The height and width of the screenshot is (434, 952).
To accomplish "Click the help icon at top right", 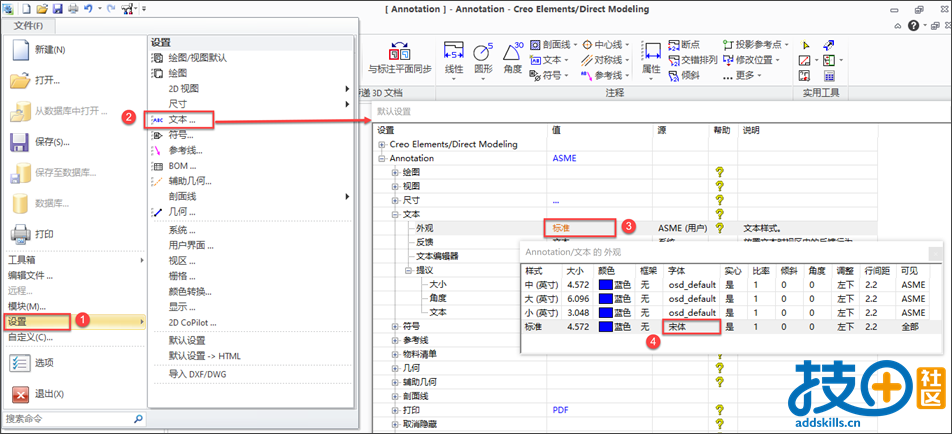I will pyautogui.click(x=913, y=25).
